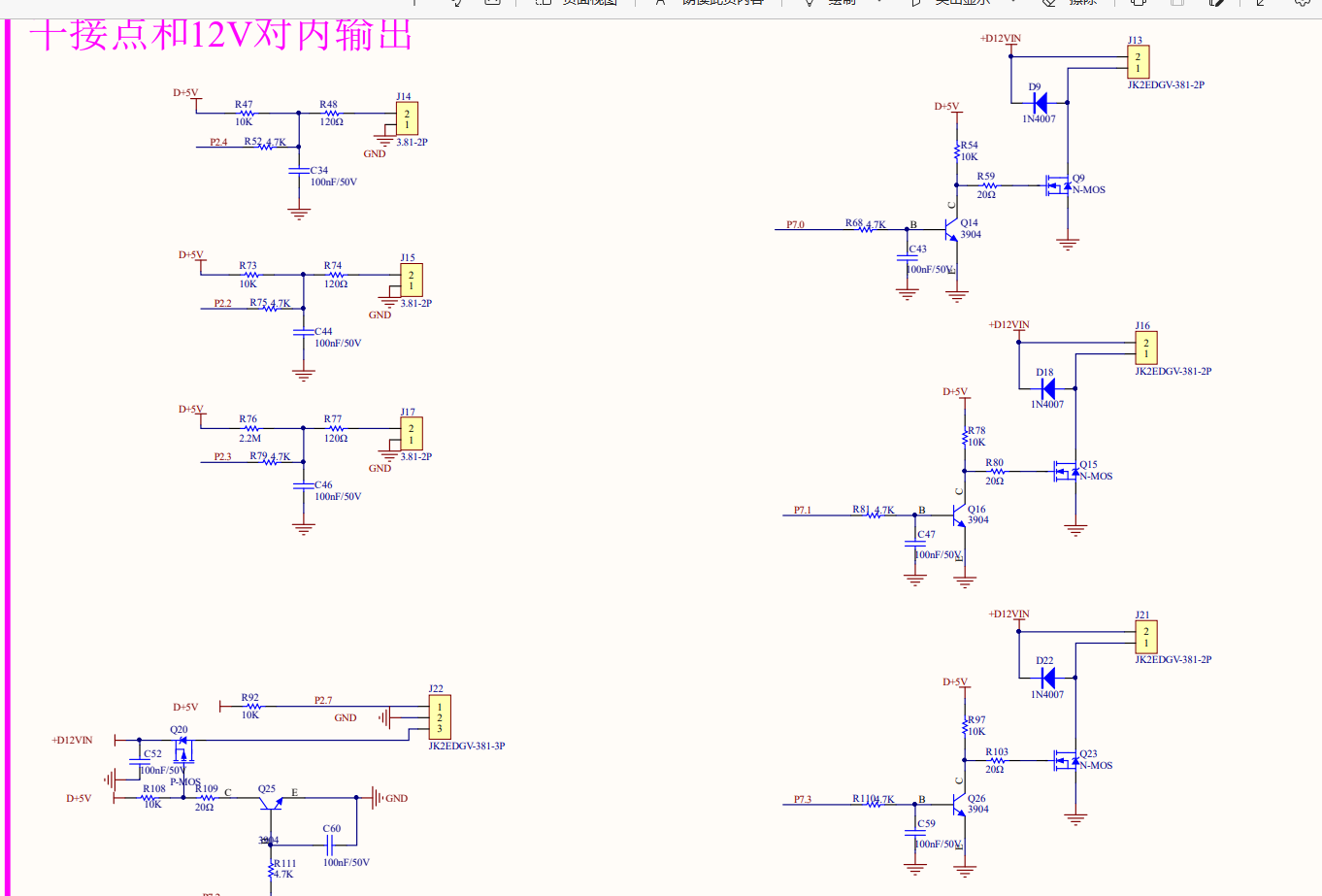The width and height of the screenshot is (1322, 896).
Task: Click the 'C34' capacitor label
Action: coord(319,170)
